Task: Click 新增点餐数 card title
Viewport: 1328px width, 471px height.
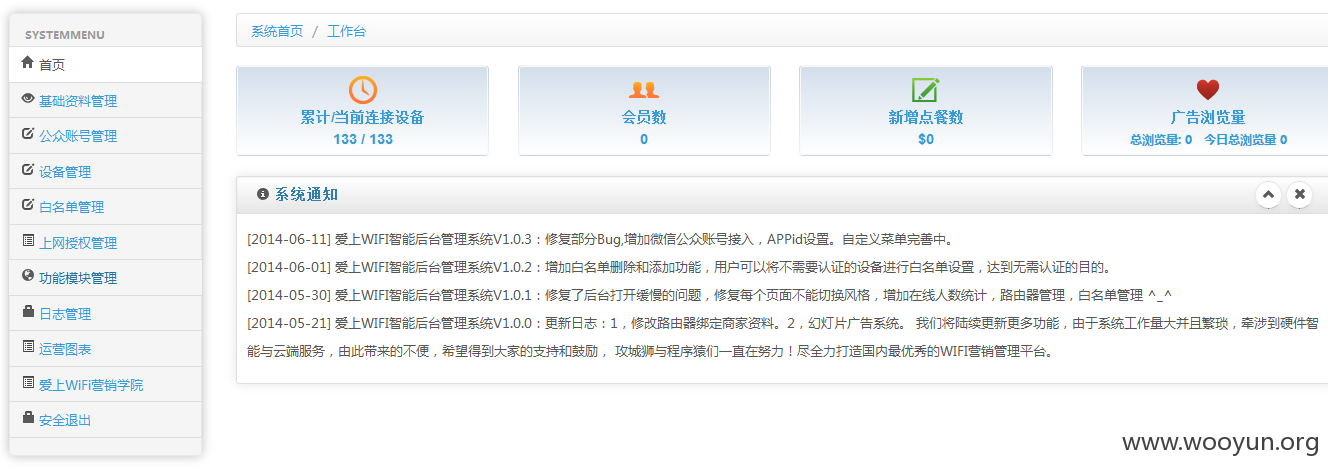Action: [x=926, y=117]
